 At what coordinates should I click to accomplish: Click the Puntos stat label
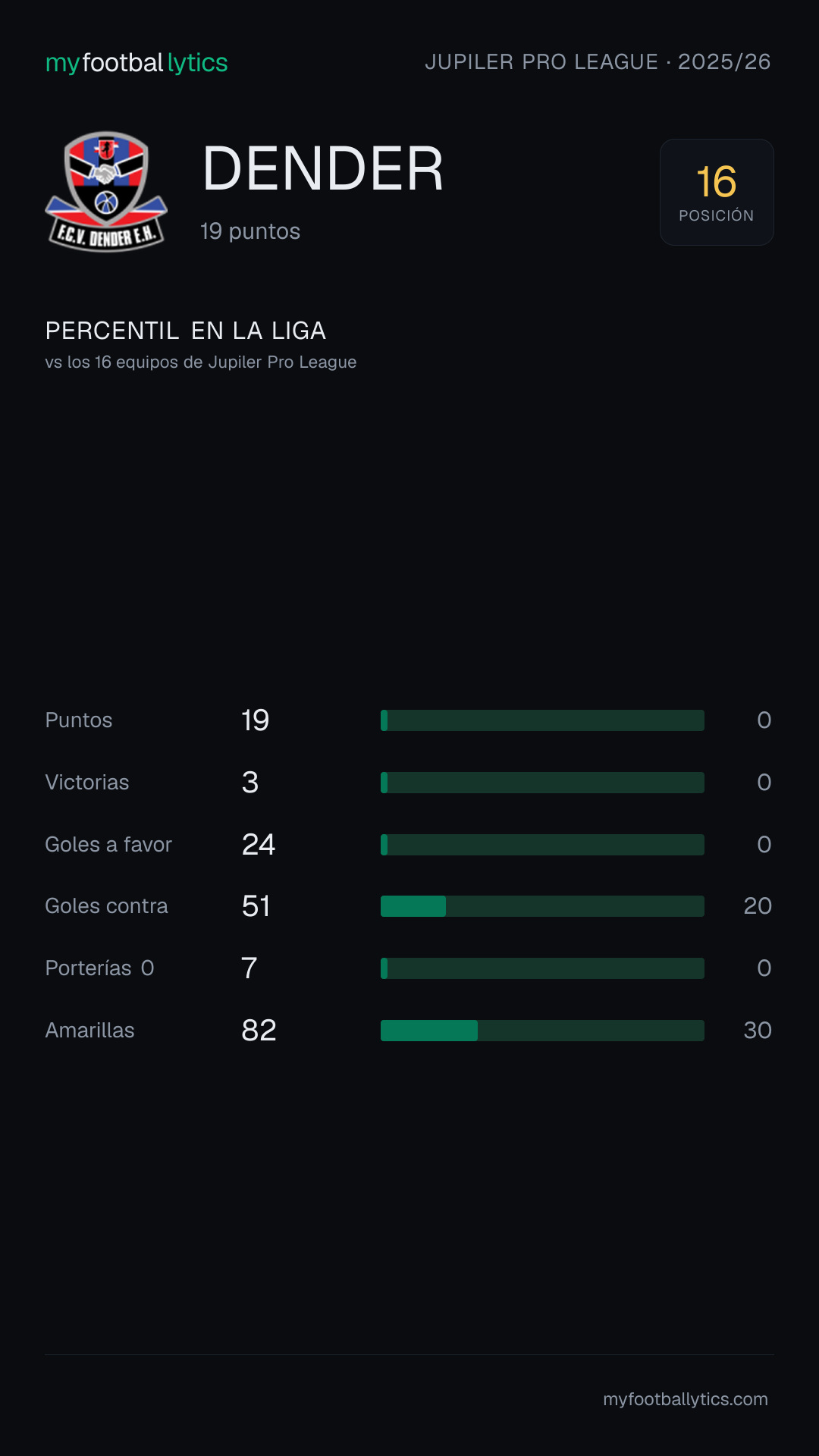(79, 720)
